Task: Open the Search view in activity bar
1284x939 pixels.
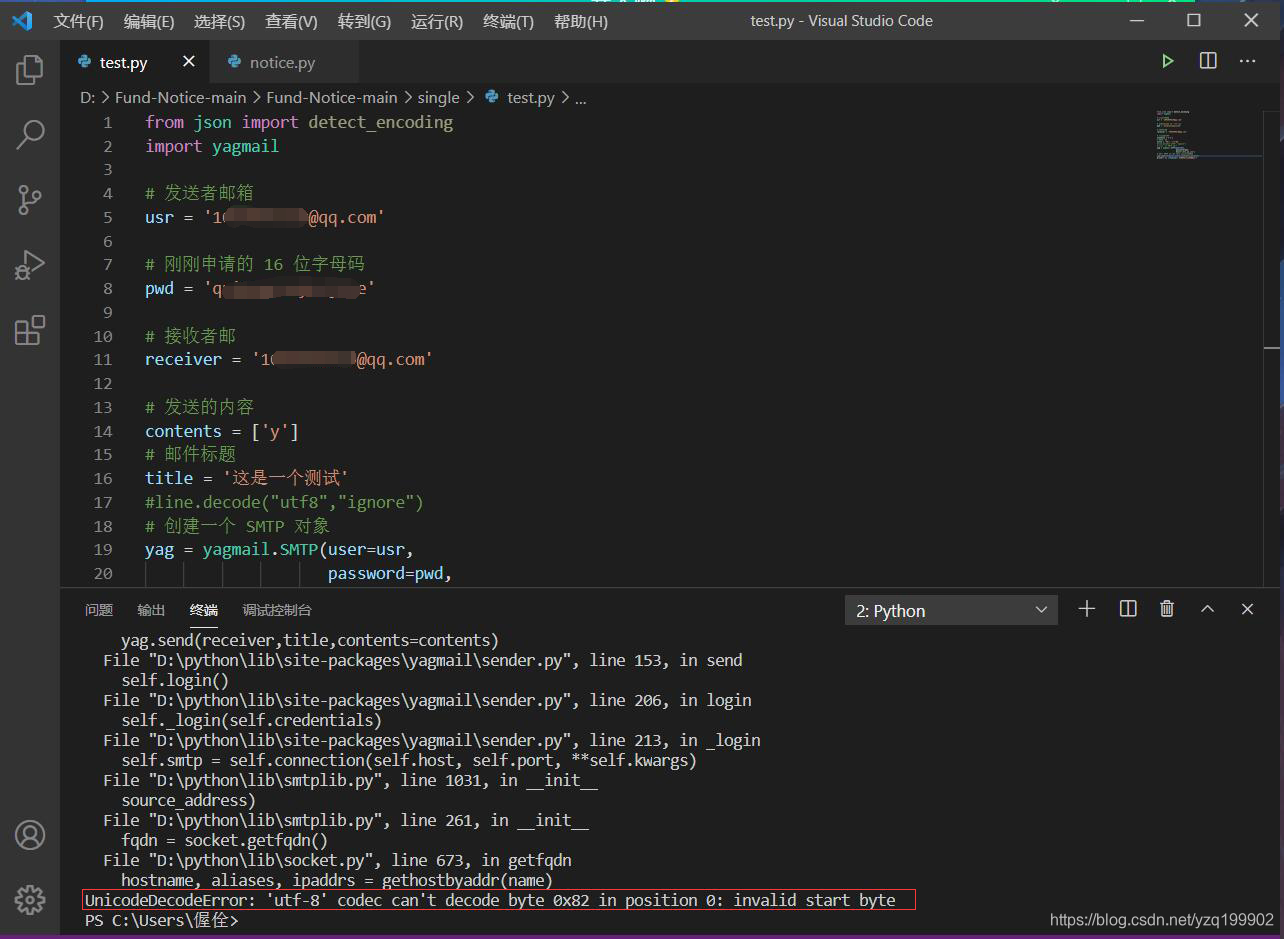Action: pyautogui.click(x=30, y=134)
